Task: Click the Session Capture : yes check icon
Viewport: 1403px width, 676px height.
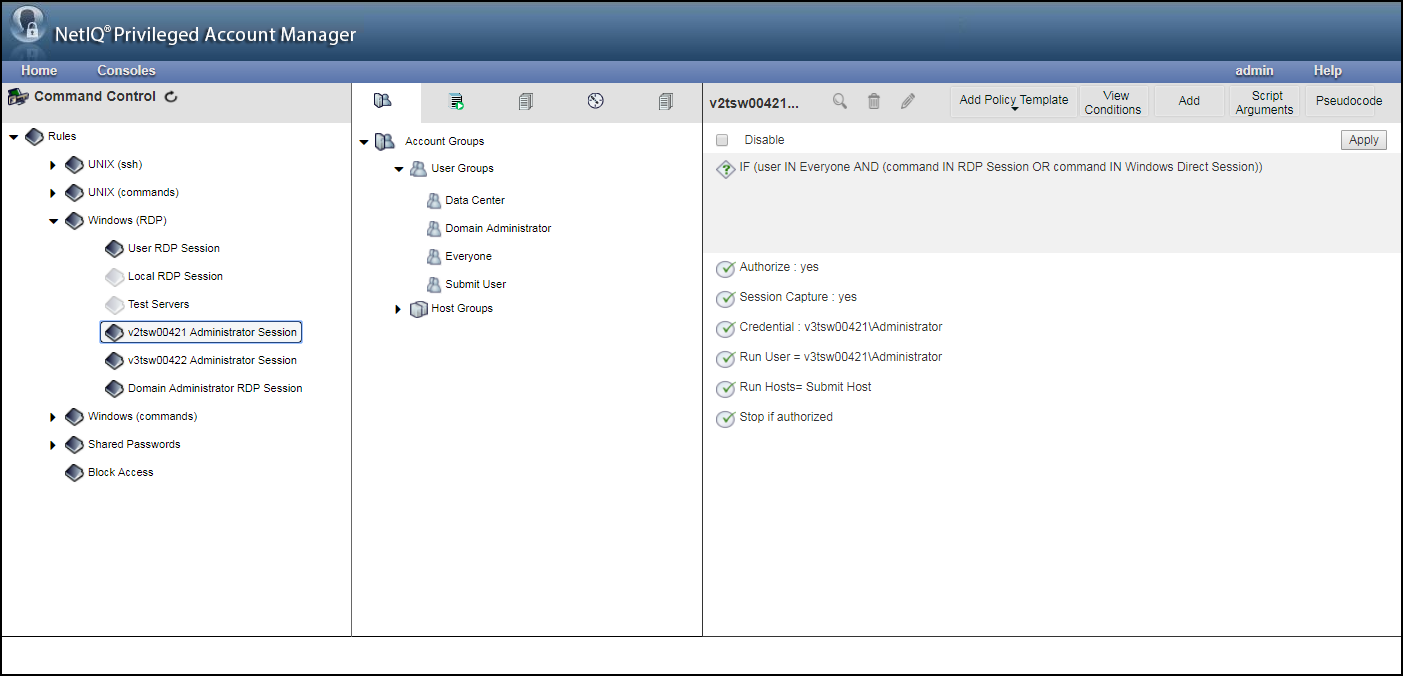Action: [726, 299]
